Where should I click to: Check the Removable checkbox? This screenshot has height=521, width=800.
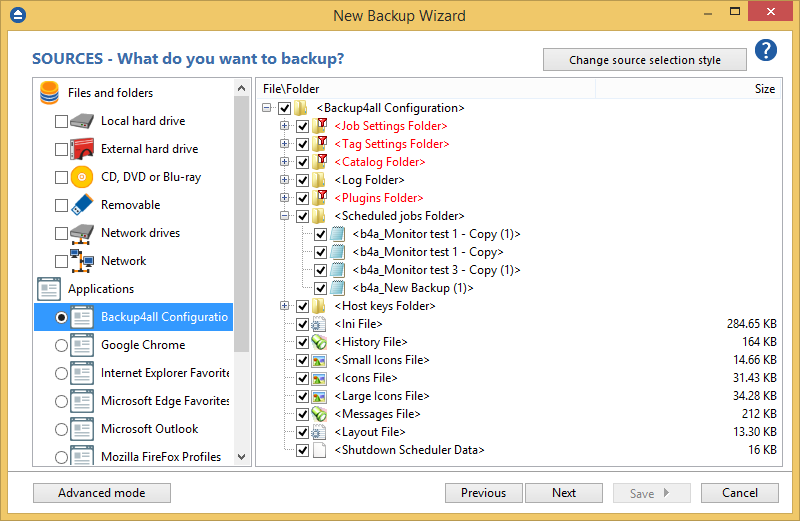pos(61,205)
